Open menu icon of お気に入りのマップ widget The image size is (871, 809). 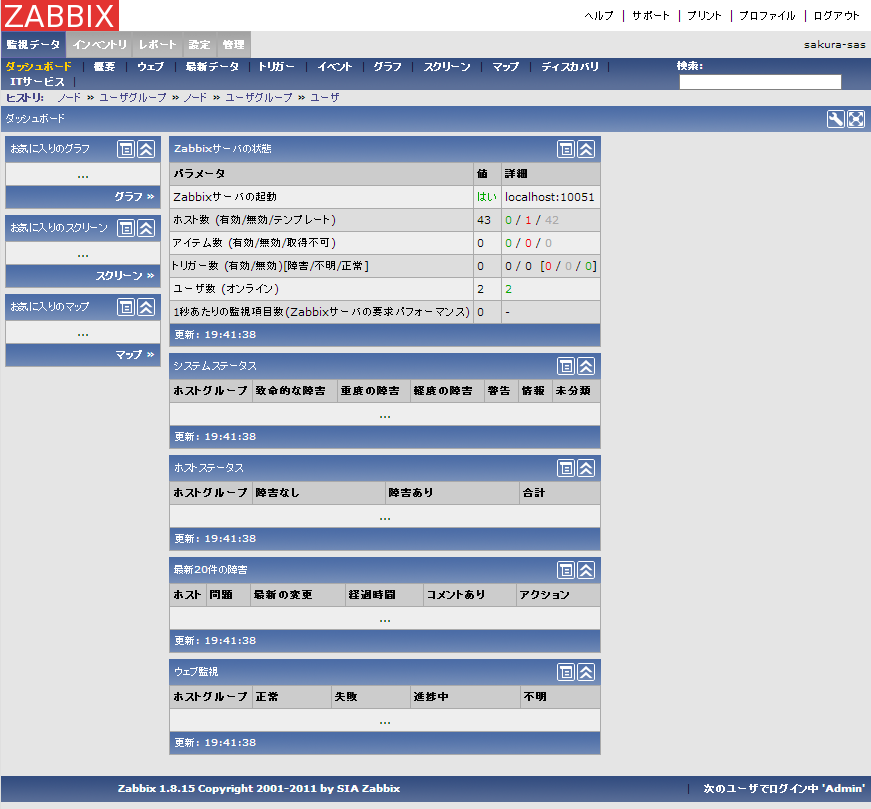click(x=126, y=307)
